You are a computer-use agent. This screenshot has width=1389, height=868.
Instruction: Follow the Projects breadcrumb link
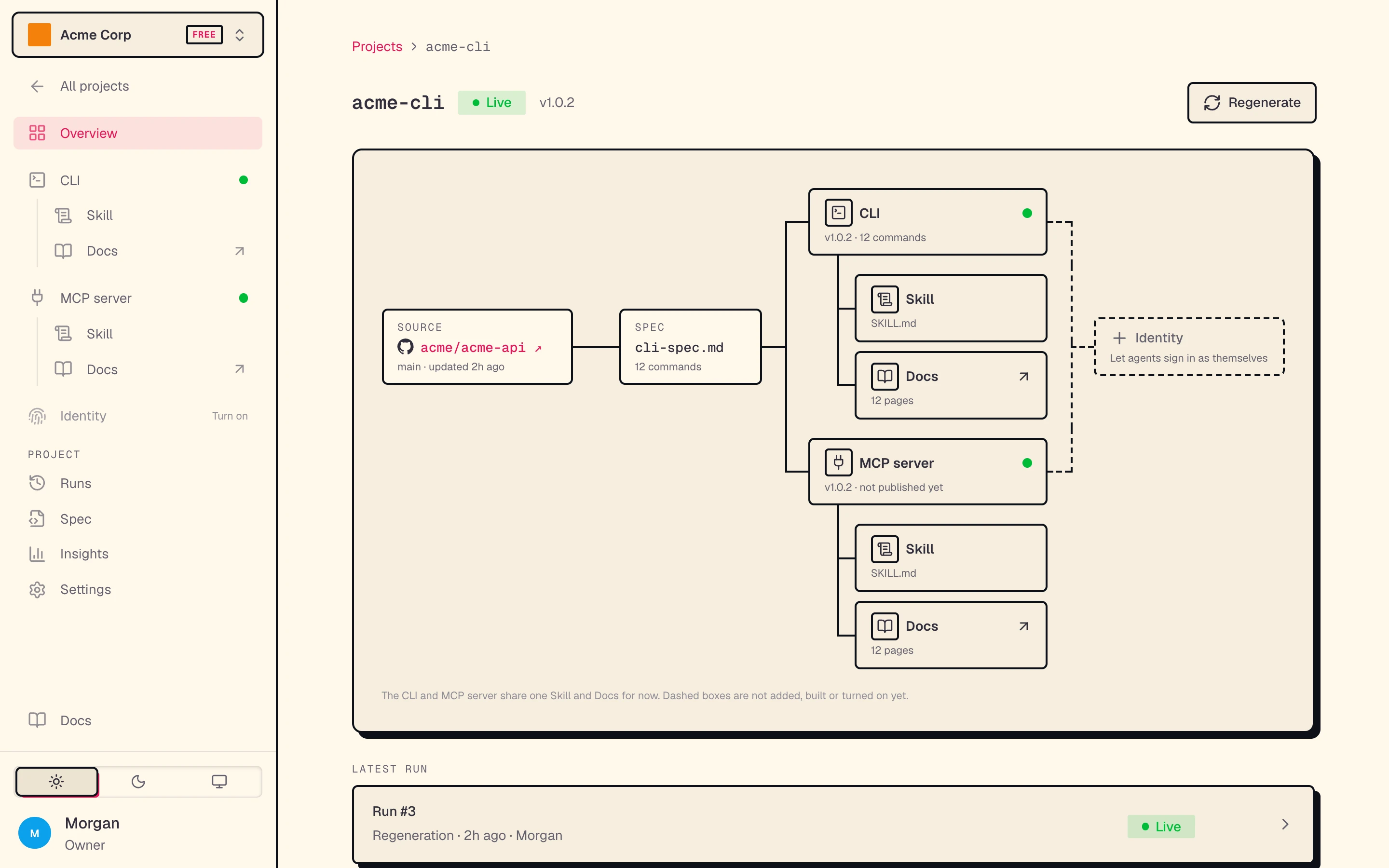click(377, 46)
